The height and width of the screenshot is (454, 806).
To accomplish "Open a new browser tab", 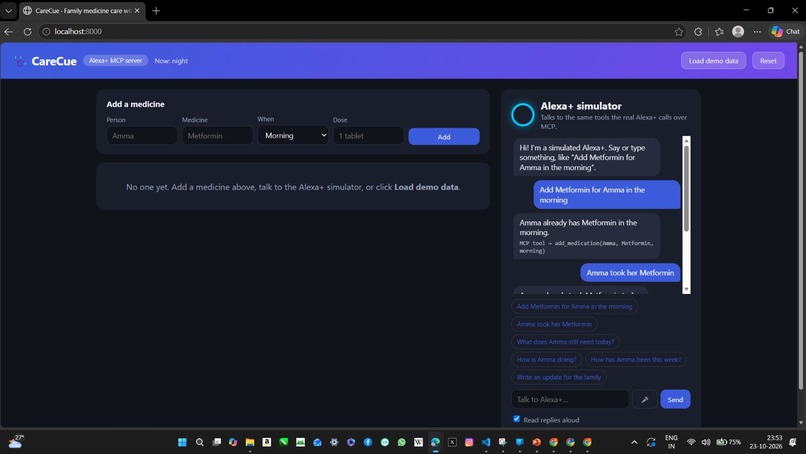I will coord(156,10).
